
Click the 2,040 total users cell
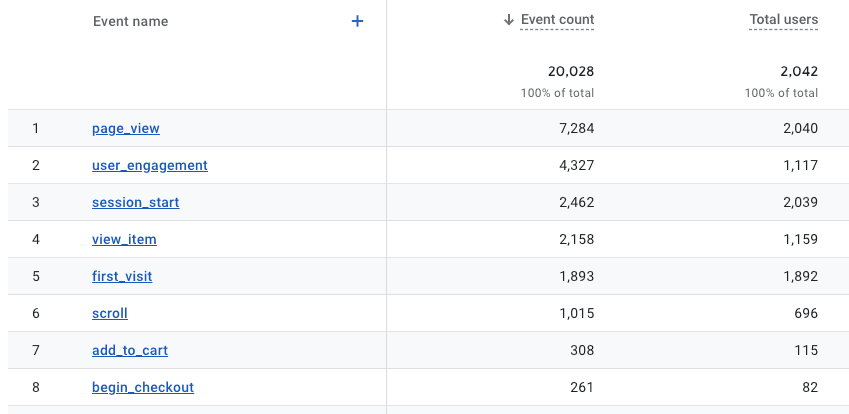[800, 128]
